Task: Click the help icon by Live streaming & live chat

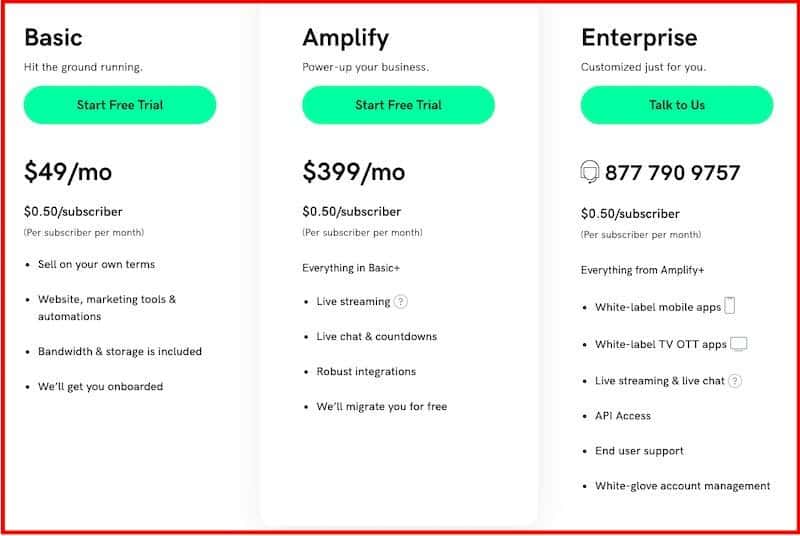Action: tap(735, 381)
